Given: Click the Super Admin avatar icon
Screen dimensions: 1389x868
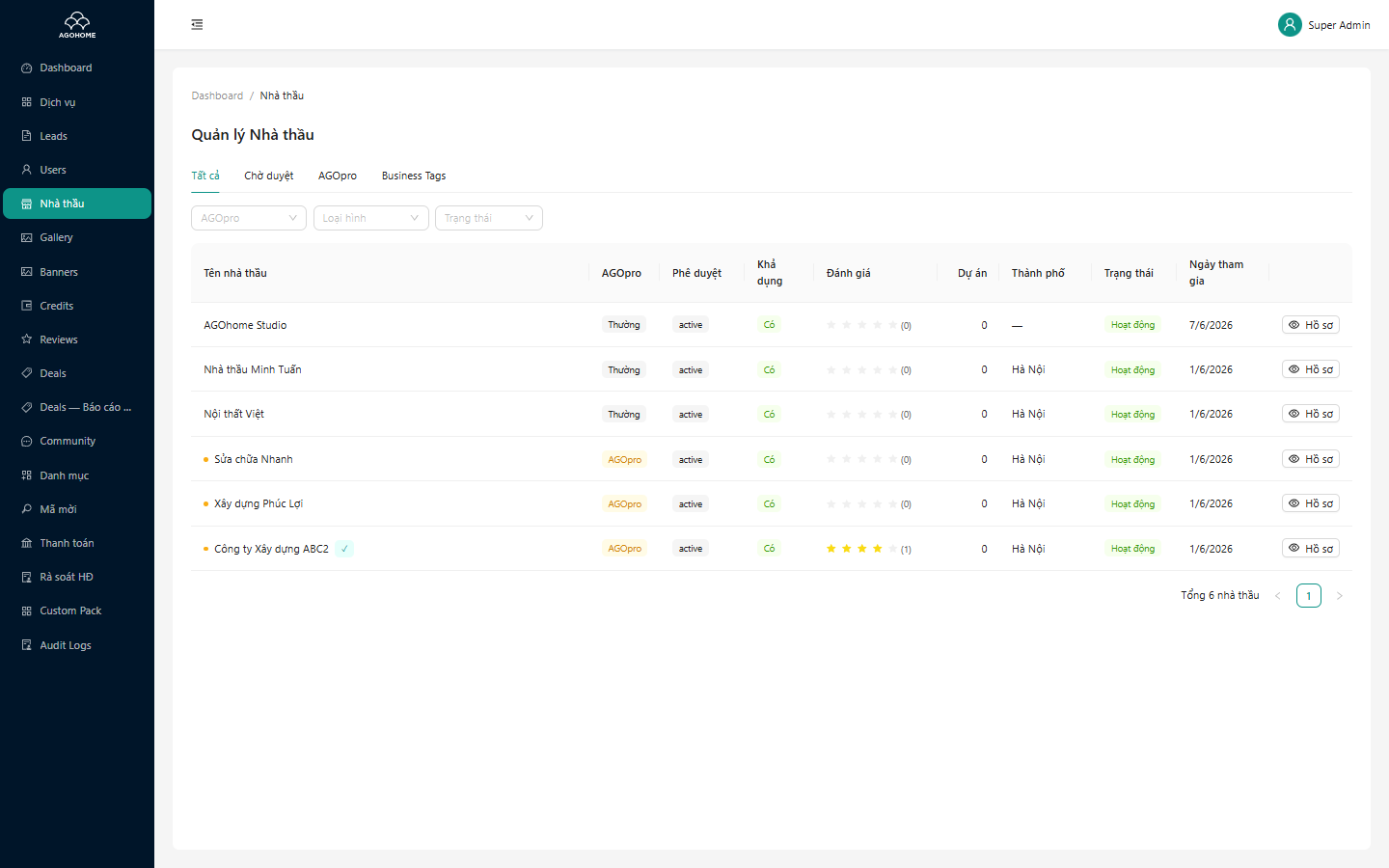Looking at the screenshot, I should coord(1290,25).
